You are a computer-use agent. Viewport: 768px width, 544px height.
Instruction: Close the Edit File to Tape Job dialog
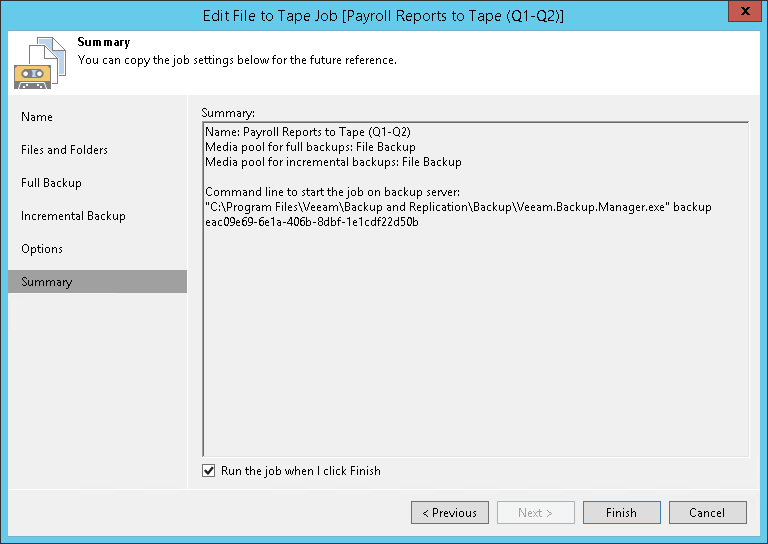[x=740, y=12]
